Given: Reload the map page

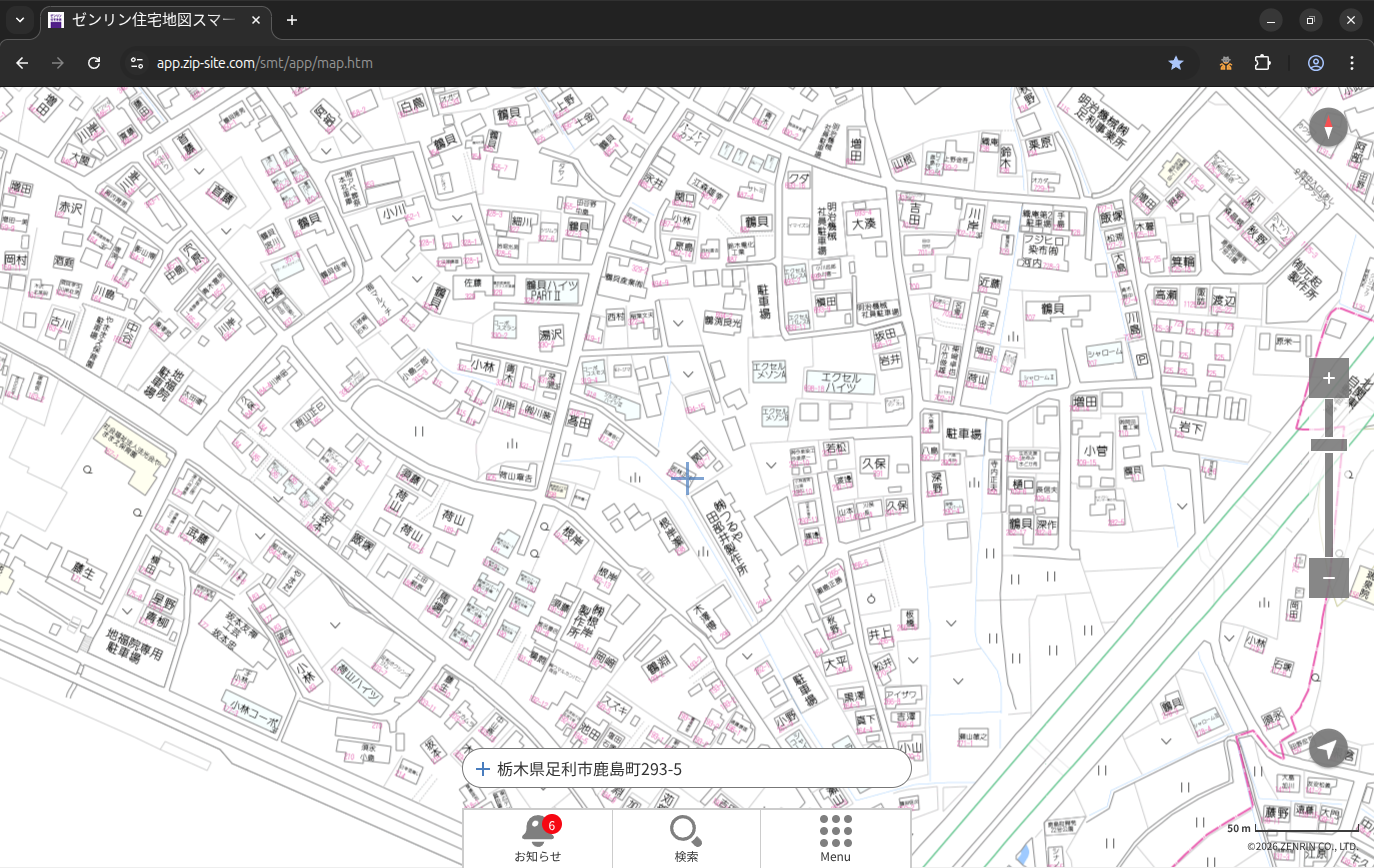Looking at the screenshot, I should coord(94,63).
